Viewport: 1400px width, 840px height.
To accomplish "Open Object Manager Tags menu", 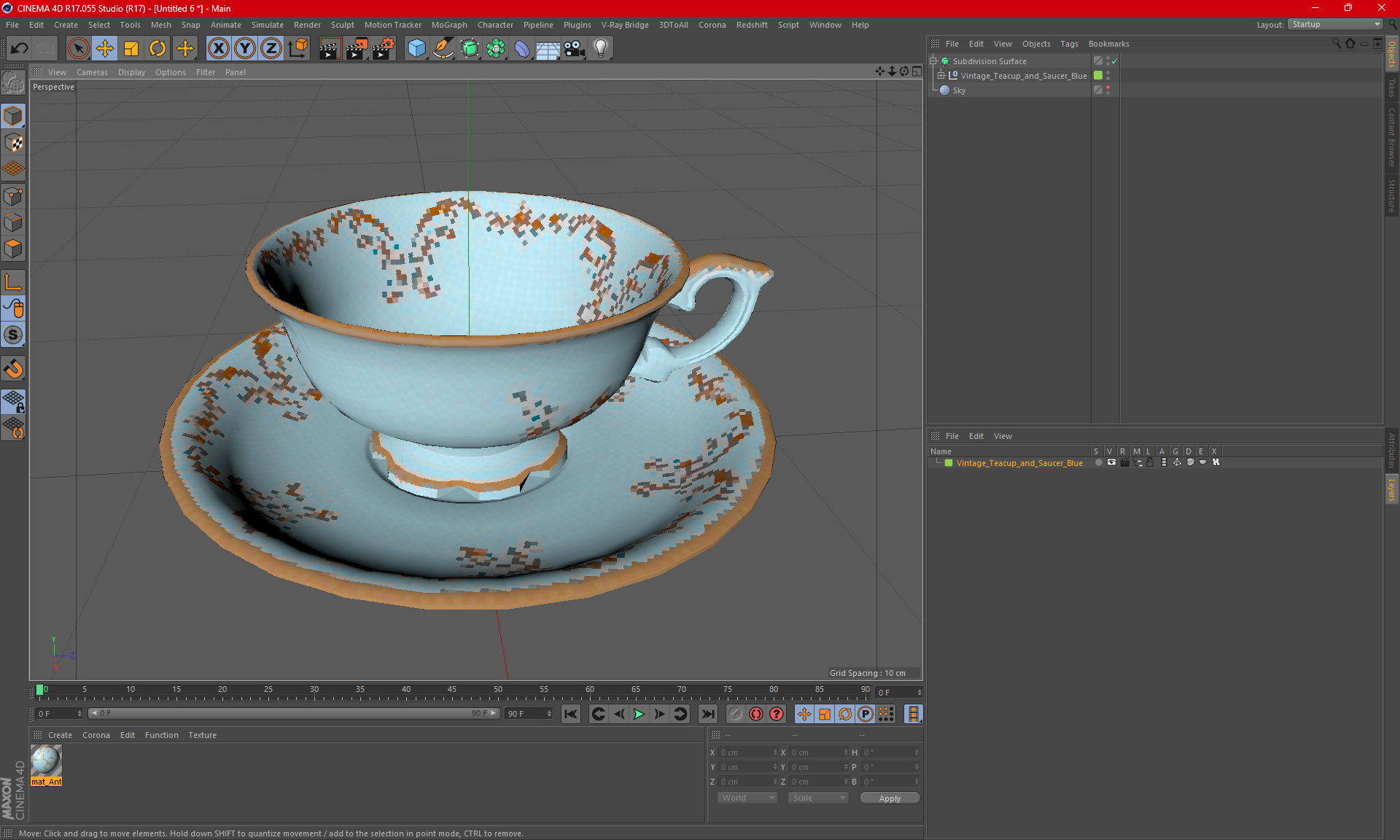I will coord(1069,44).
